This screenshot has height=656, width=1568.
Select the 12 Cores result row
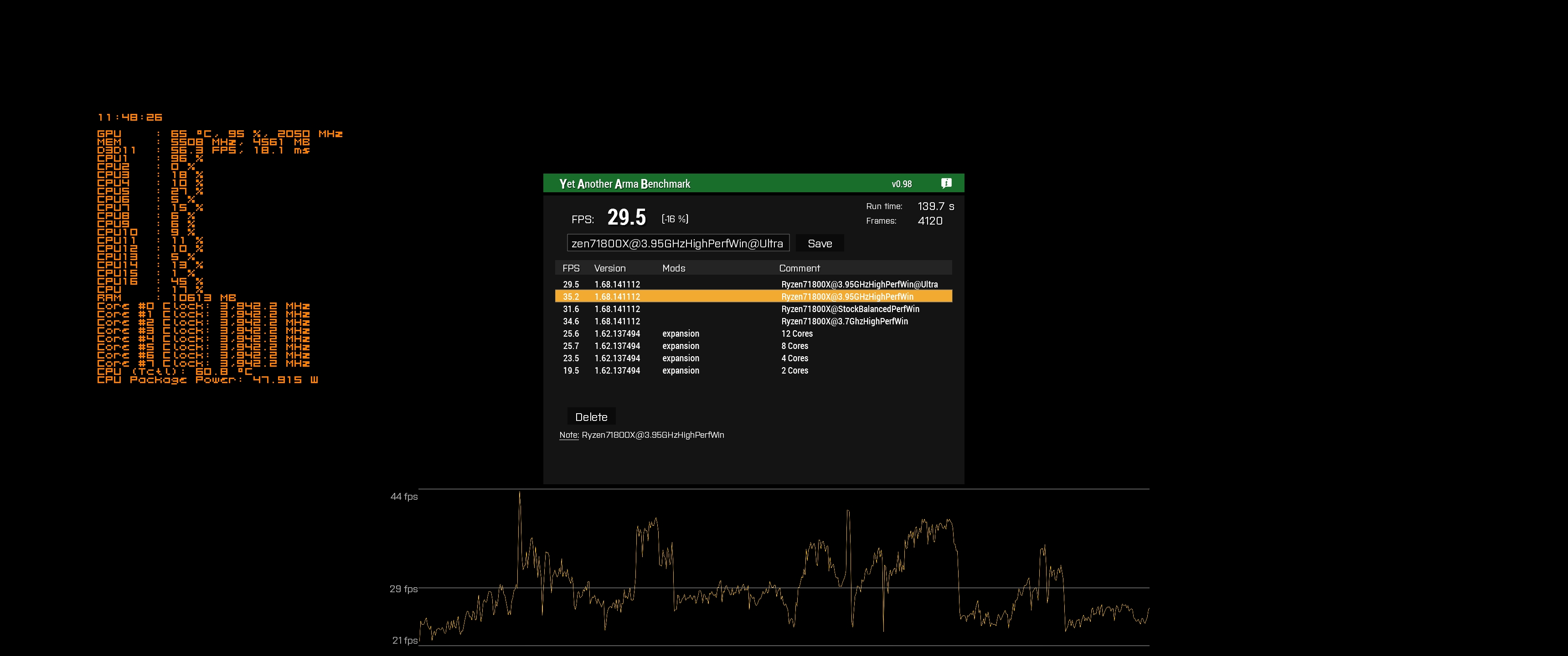point(753,333)
